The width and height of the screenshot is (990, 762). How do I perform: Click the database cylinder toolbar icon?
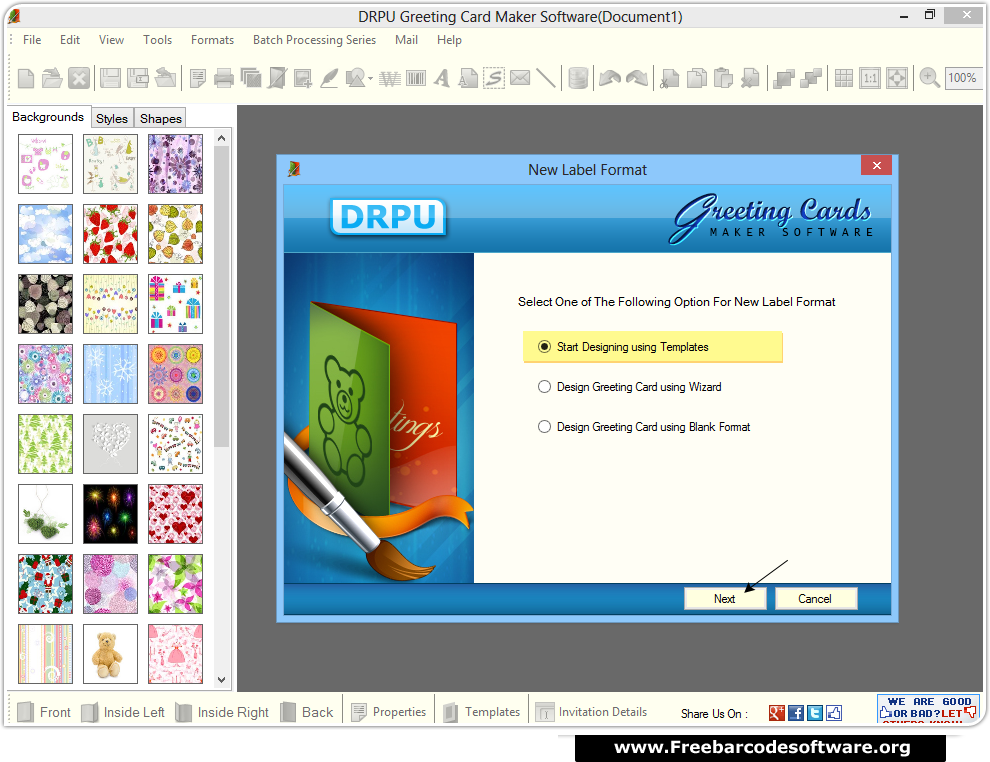click(578, 78)
